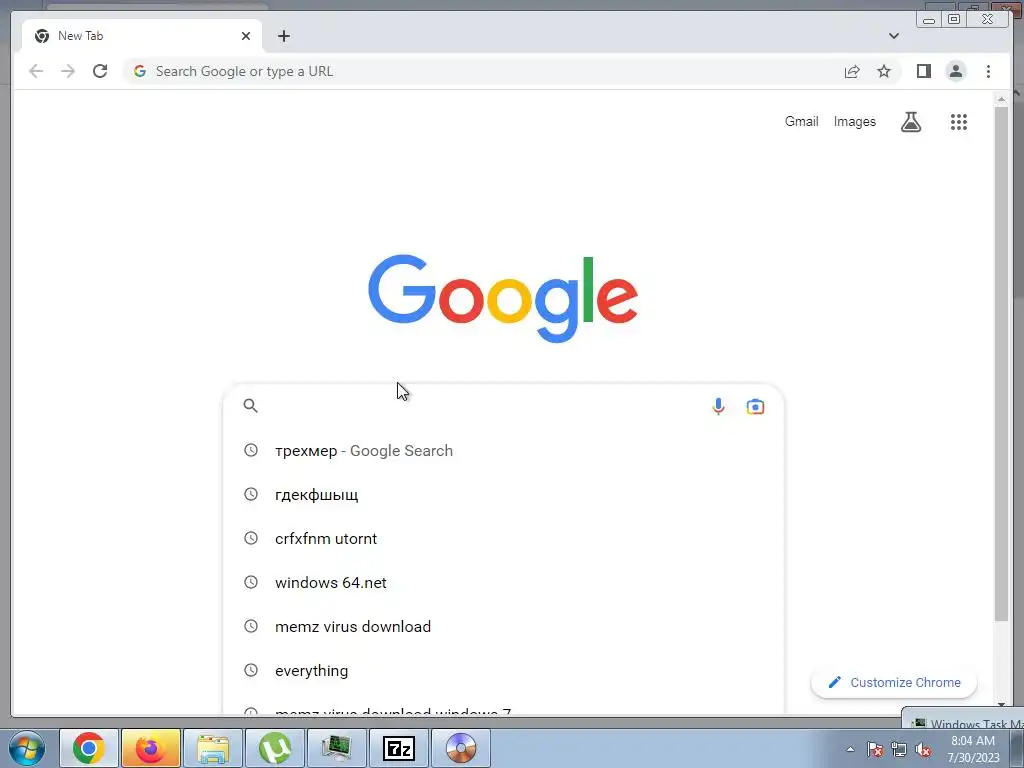This screenshot has height=768, width=1024.
Task: Open the Chrome profile avatar menu
Action: click(955, 71)
